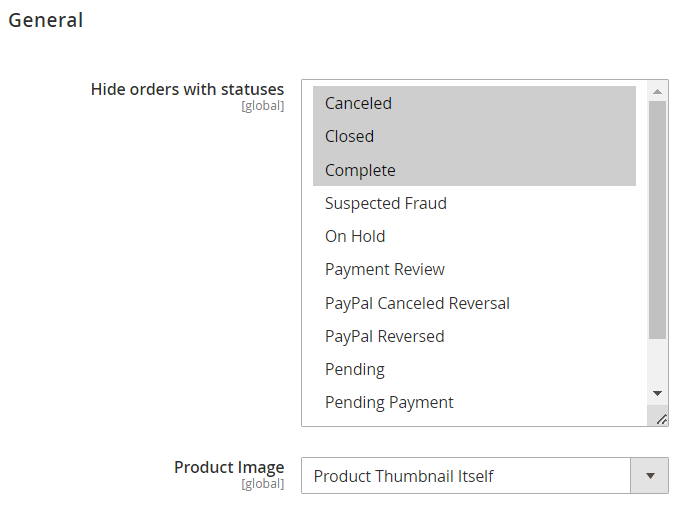
Task: Click the textarea resize handle icon
Action: pyautogui.click(x=661, y=419)
